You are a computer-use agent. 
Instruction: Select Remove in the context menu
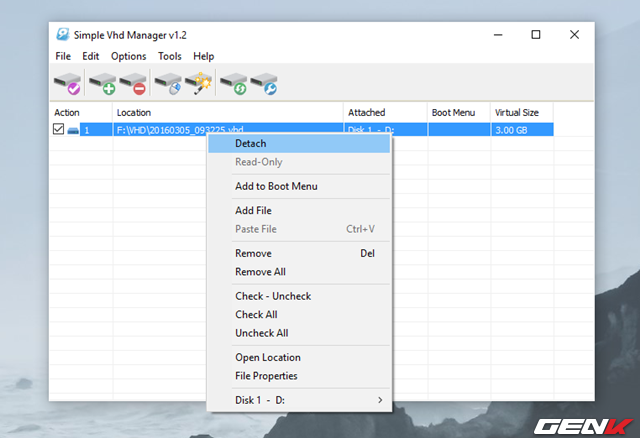click(x=299, y=253)
